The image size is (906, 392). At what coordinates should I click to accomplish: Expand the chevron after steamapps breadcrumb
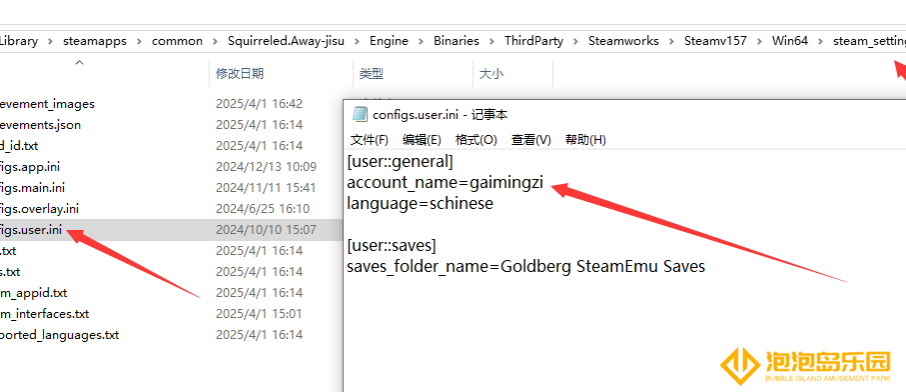point(139,42)
